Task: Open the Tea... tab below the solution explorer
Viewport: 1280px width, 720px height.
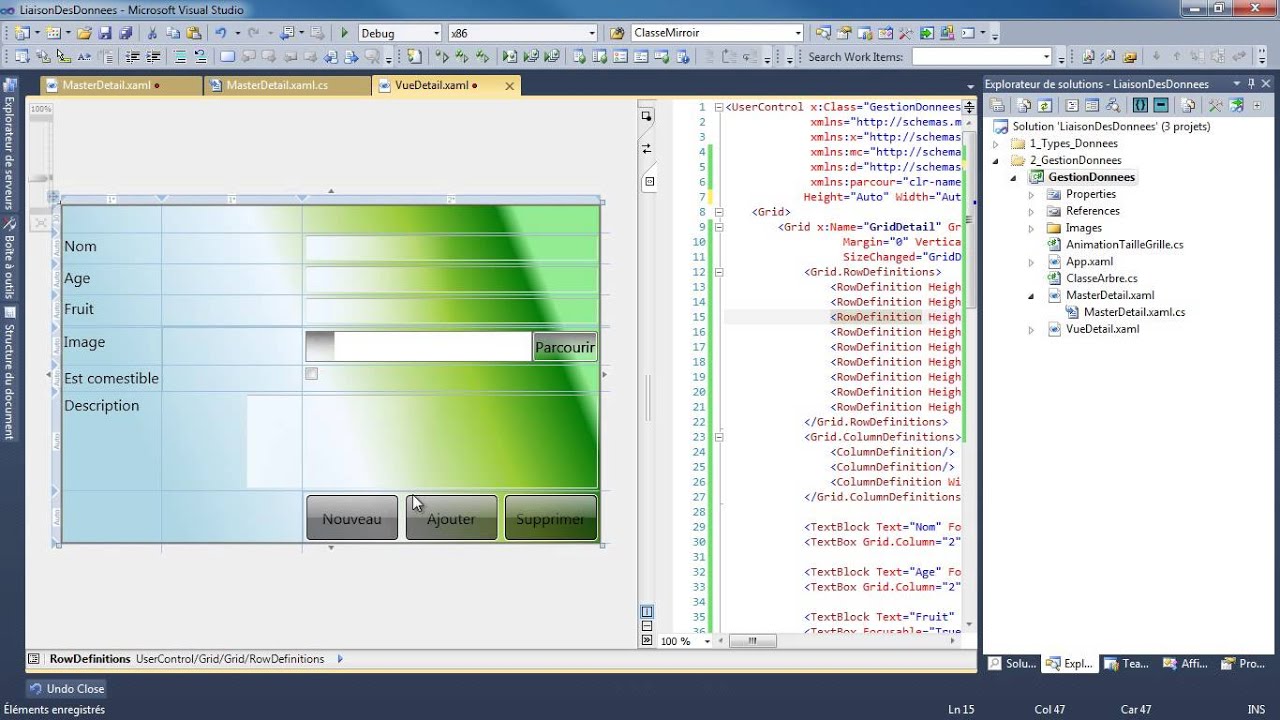Action: (x=1127, y=663)
